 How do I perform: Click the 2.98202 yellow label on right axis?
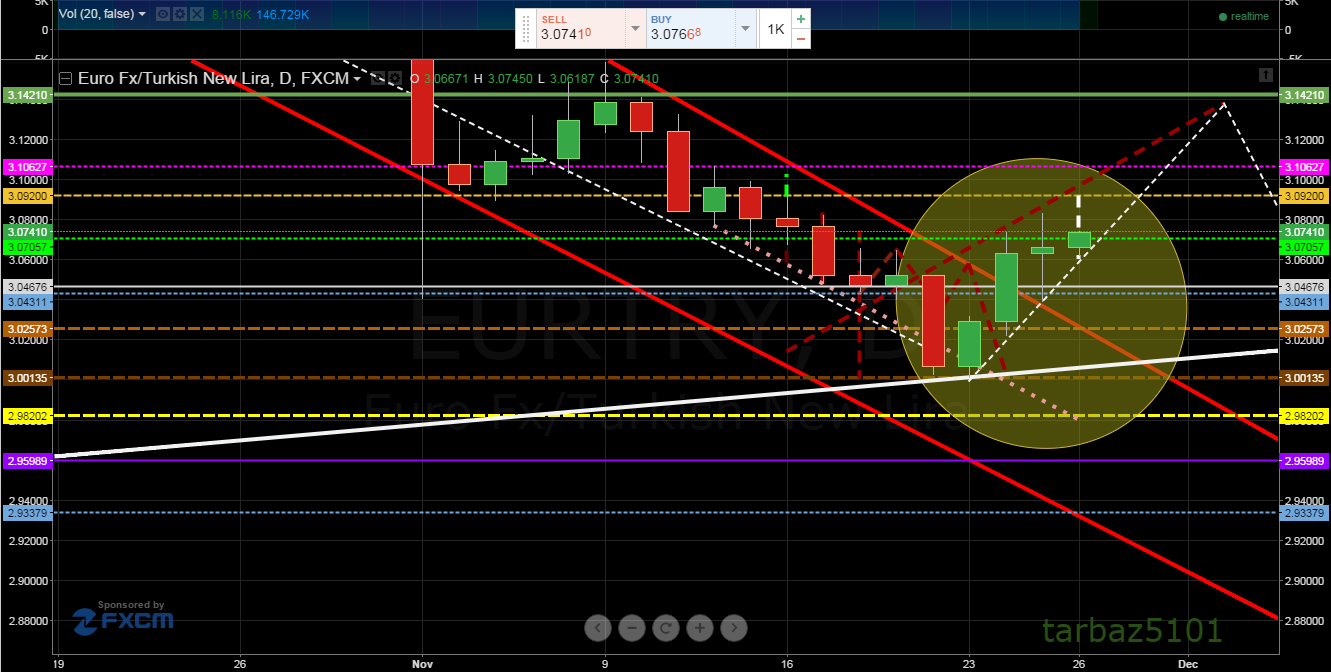tap(1304, 415)
